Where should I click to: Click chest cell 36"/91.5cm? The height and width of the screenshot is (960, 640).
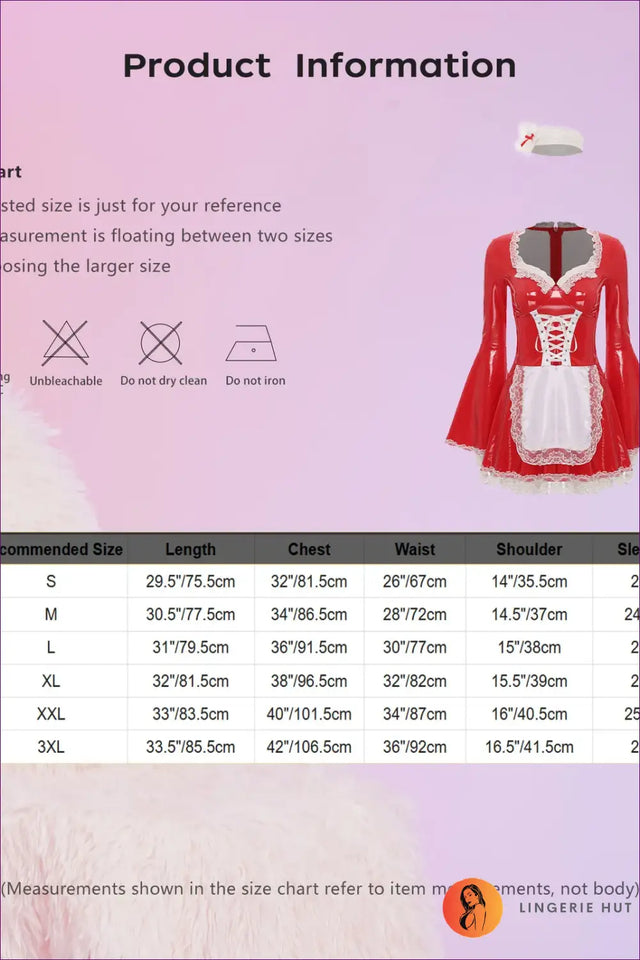tap(309, 647)
